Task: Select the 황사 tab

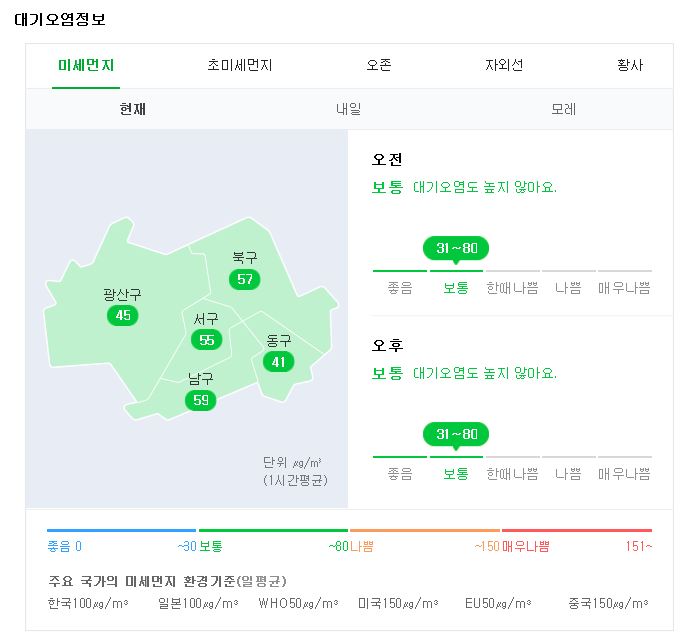Action: 630,65
